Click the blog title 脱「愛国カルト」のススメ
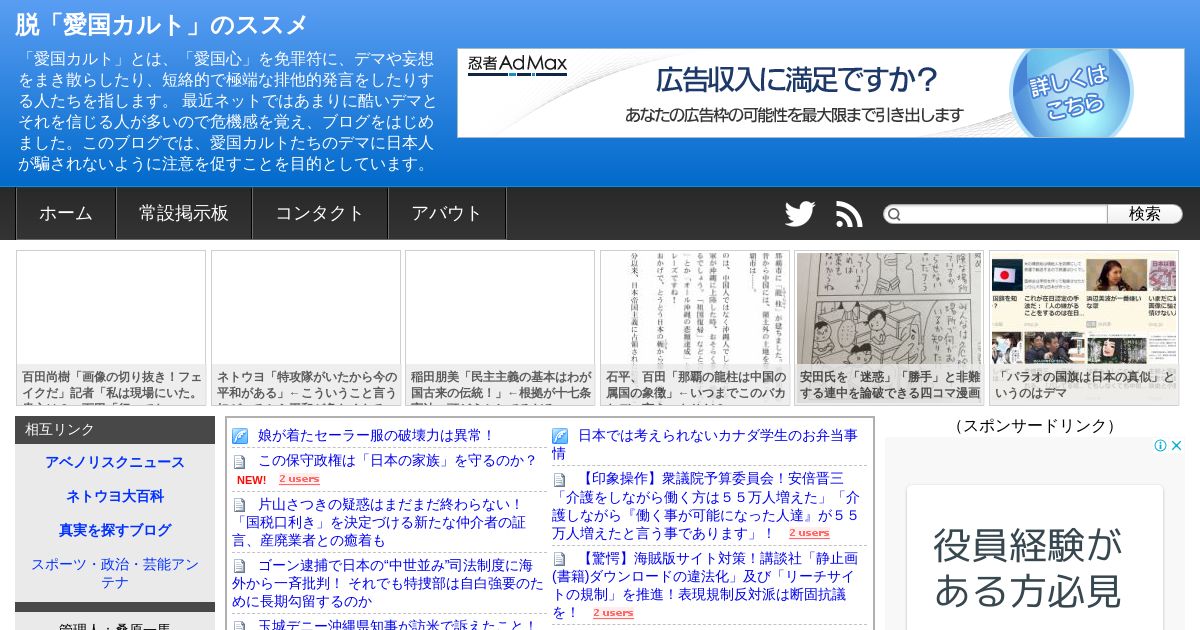Image resolution: width=1200 pixels, height=630 pixels. [x=162, y=25]
